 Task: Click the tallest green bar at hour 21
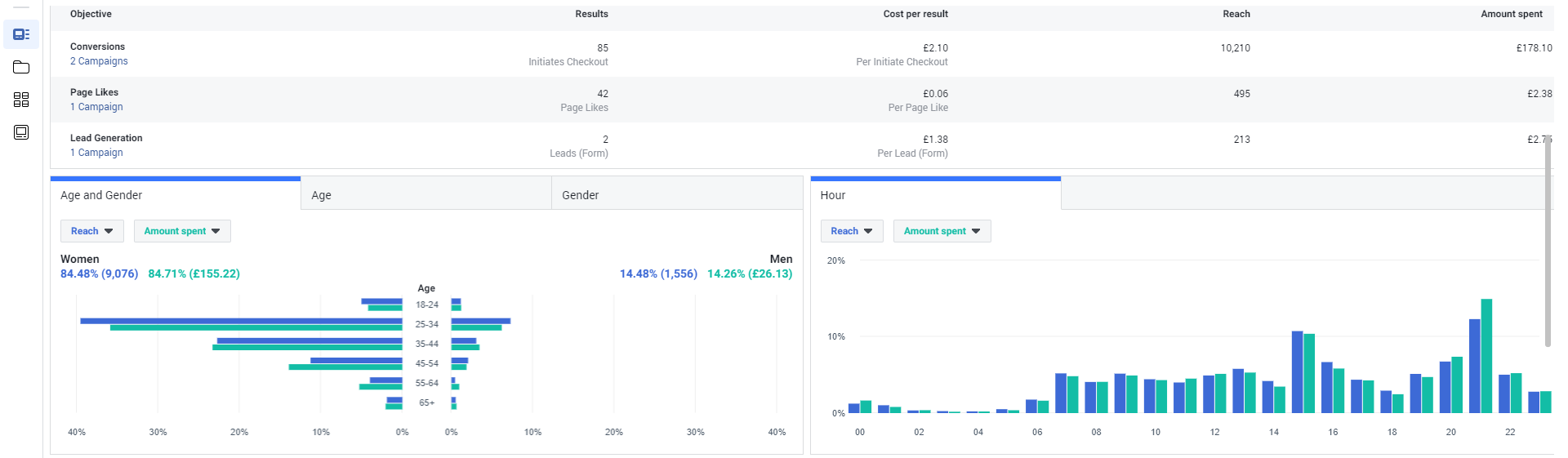[1486, 356]
